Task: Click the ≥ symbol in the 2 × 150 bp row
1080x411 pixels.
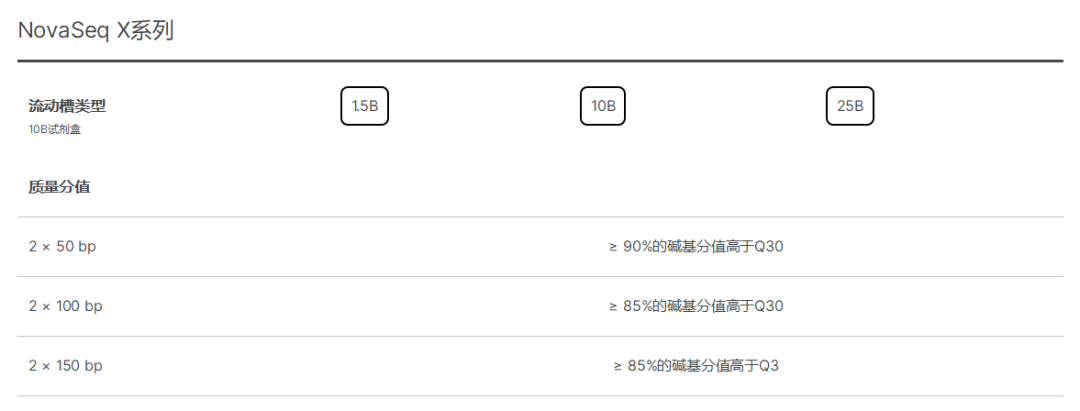Action: coord(618,366)
